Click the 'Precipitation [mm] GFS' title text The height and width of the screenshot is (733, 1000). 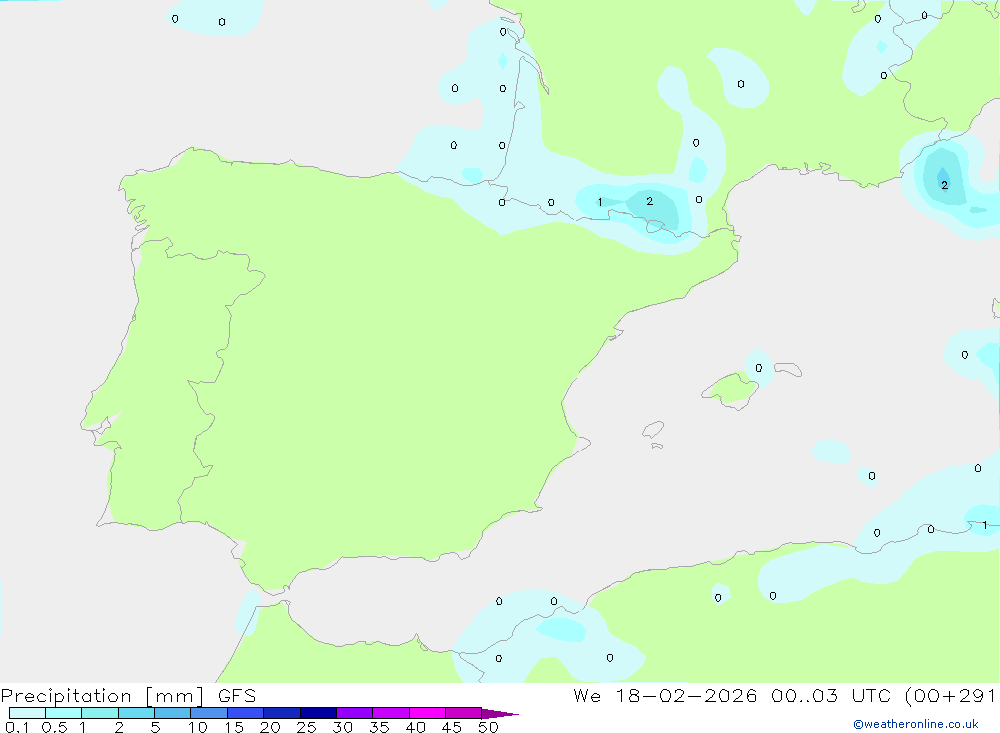pyautogui.click(x=128, y=695)
